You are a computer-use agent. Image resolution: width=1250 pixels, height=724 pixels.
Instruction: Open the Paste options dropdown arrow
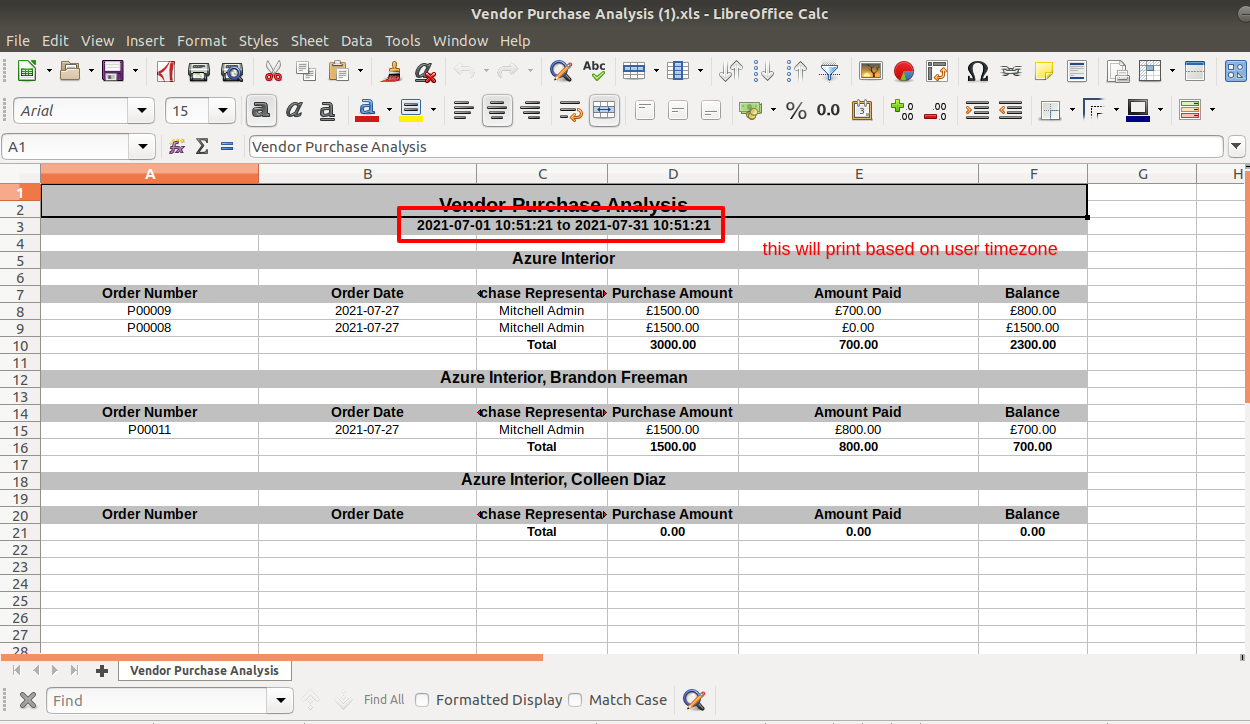pyautogui.click(x=361, y=71)
